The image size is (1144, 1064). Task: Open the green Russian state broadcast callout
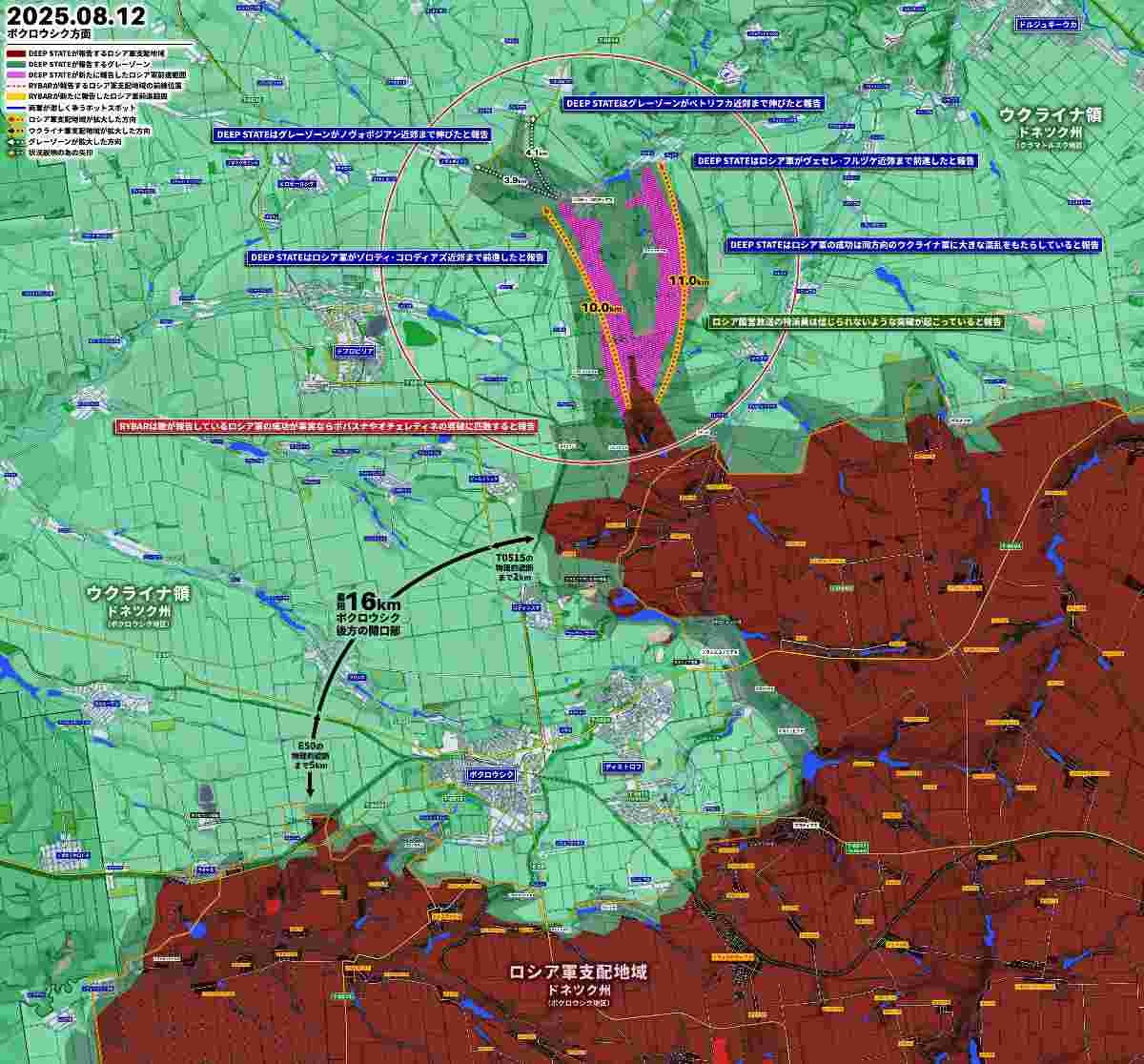[x=857, y=322]
